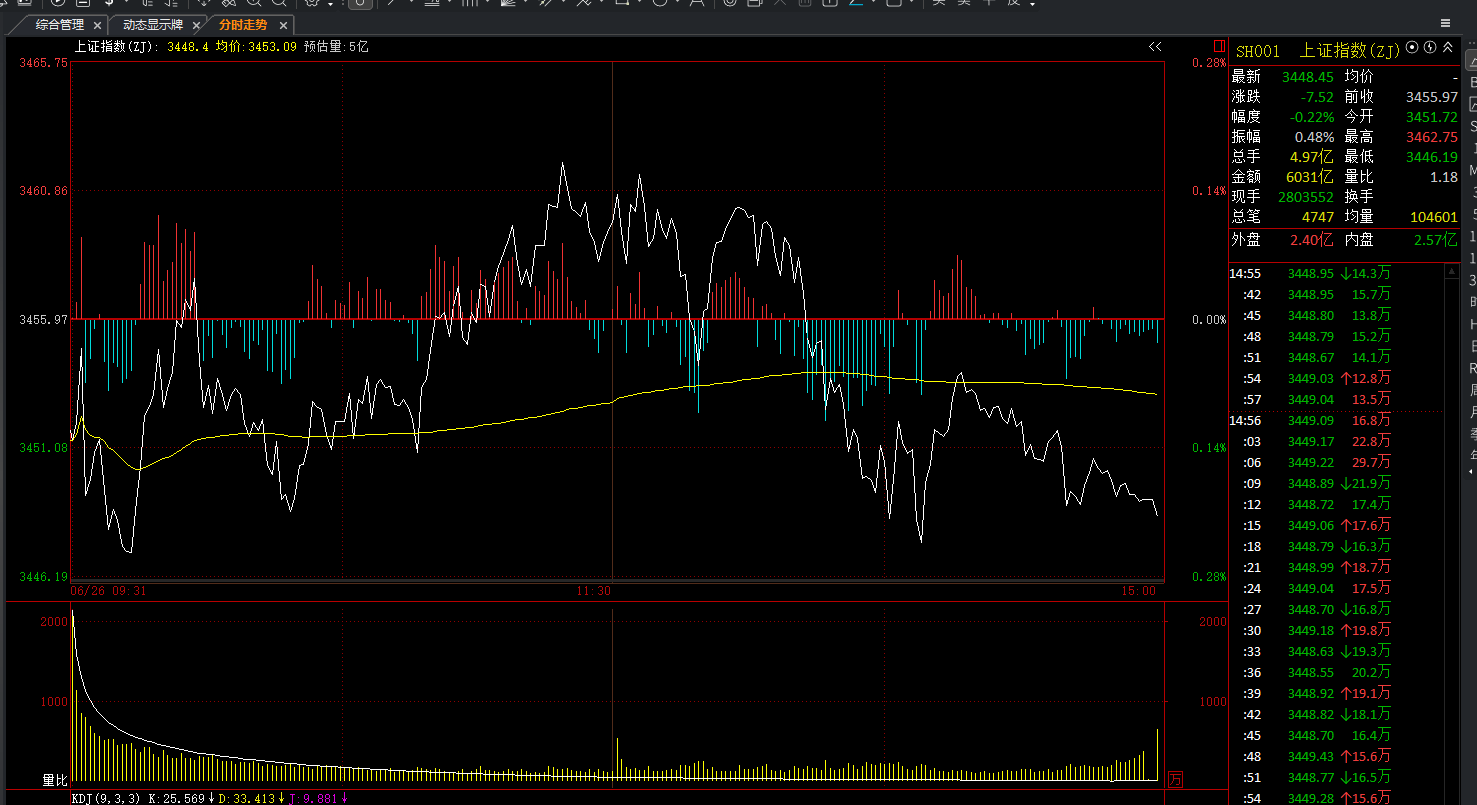
Task: Click the 总笔 value 4747
Action: 1318,217
